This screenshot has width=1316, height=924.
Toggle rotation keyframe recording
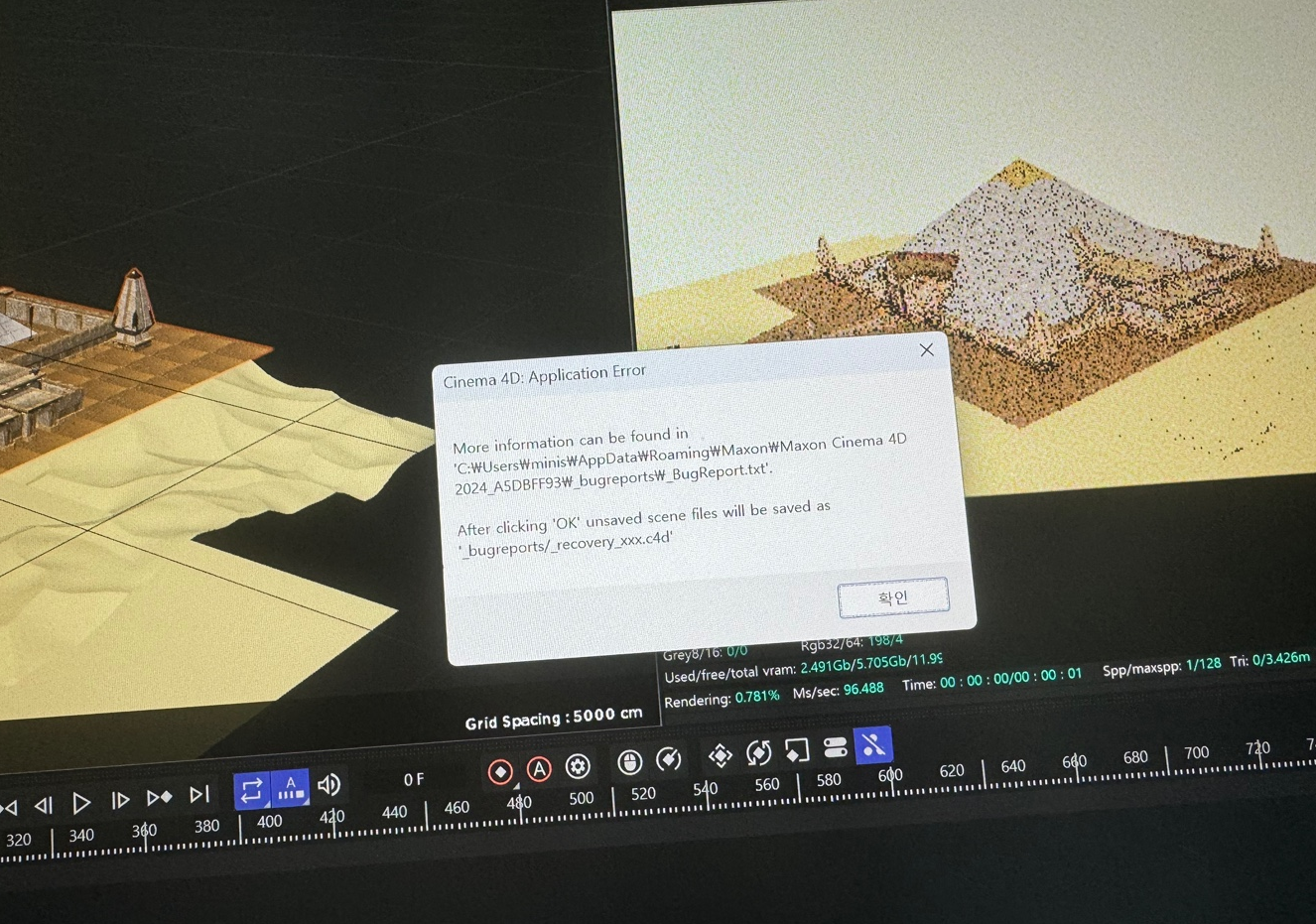click(x=758, y=753)
